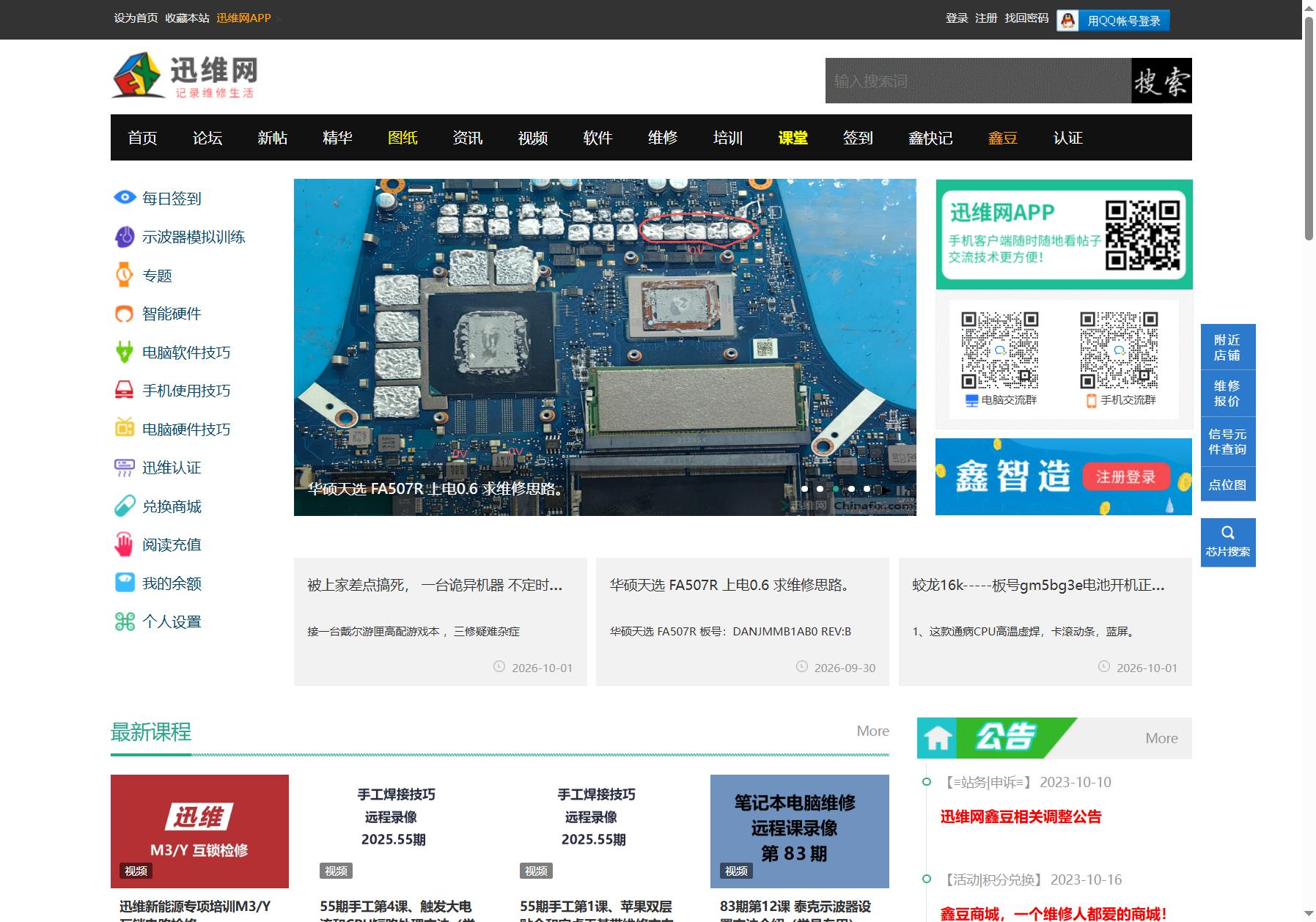Screen dimensions: 1316x922
Task: Select the 视频 navigation item
Action: pyautogui.click(x=533, y=138)
